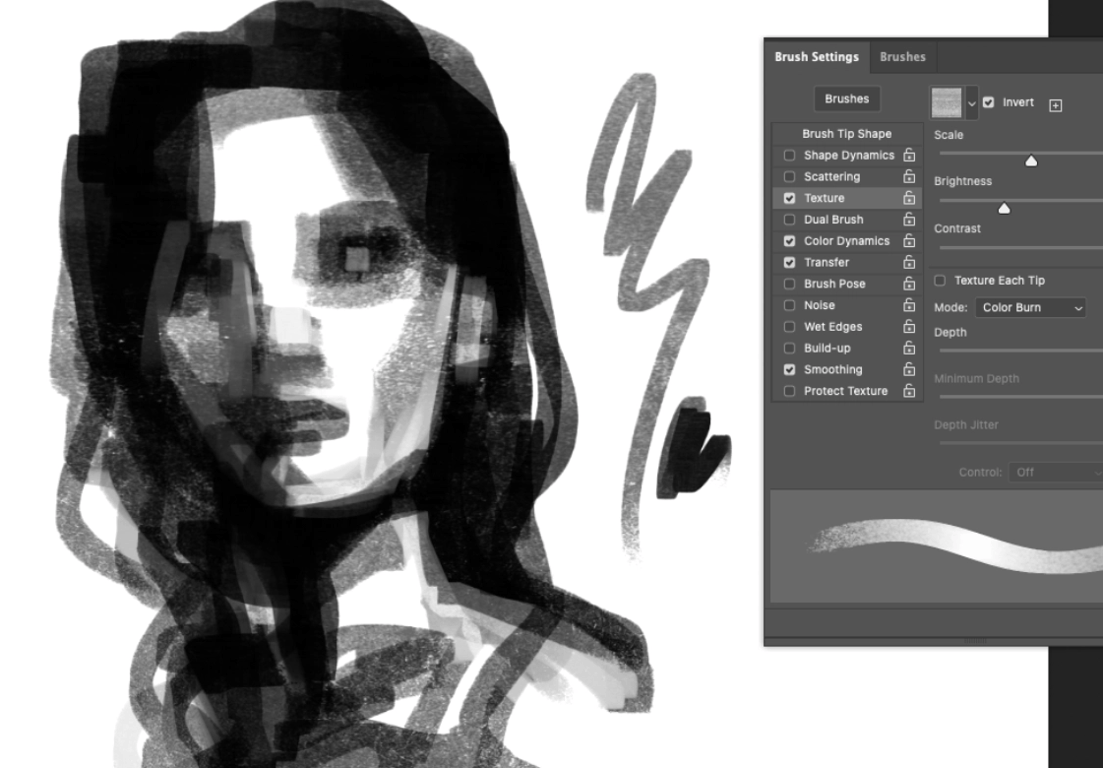Viewport: 1103px width, 768px height.
Task: Open the Control dropdown set to Off
Action: [1056, 473]
